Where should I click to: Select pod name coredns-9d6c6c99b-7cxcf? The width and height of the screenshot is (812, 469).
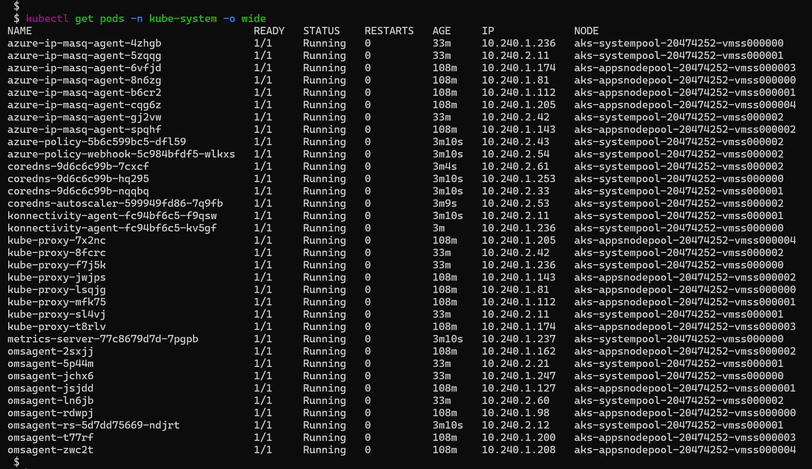coord(78,167)
